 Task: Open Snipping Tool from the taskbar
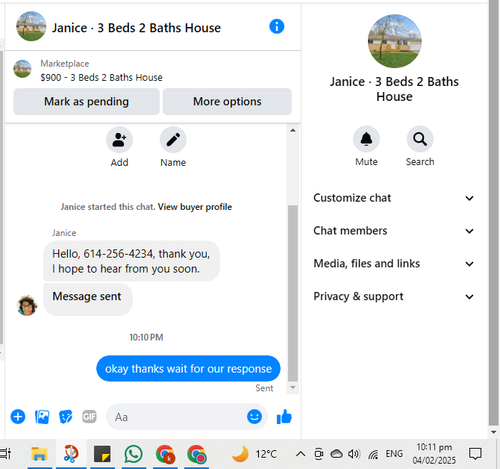point(71,454)
